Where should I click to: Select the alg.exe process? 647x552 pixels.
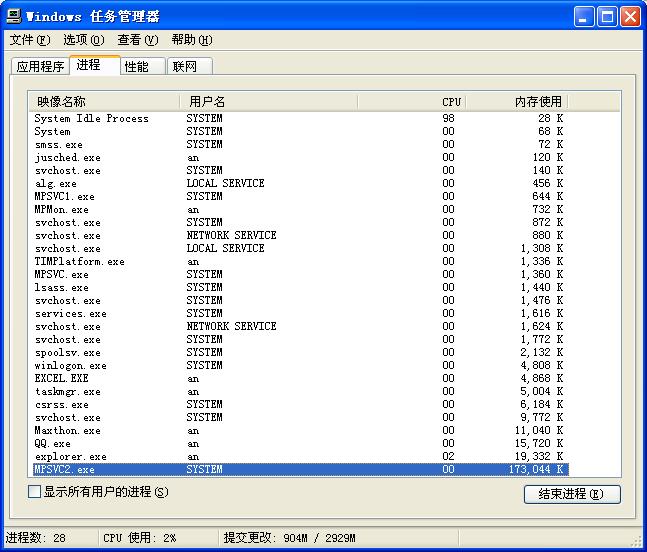pos(300,184)
